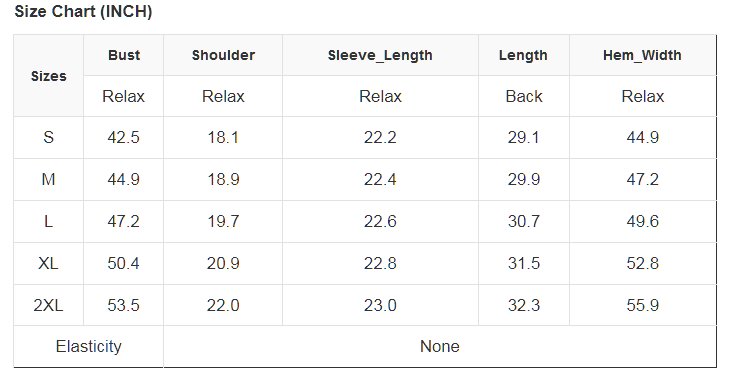
Task: Click the M size row label
Action: [x=49, y=180]
